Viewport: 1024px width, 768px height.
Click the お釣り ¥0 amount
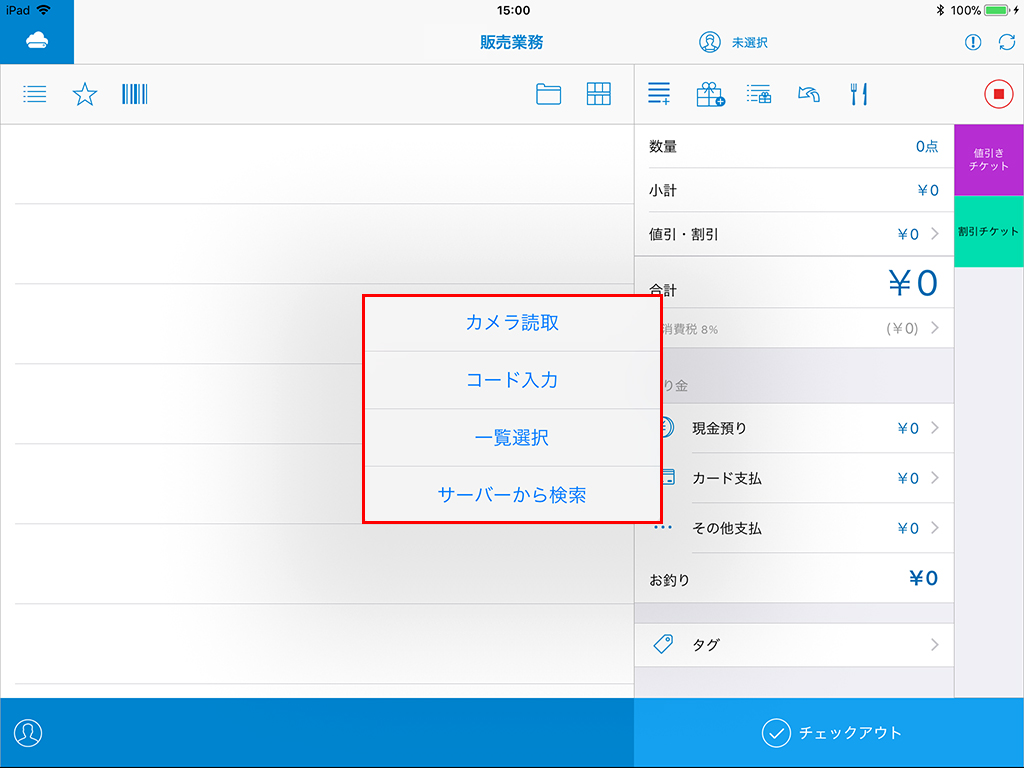point(923,579)
